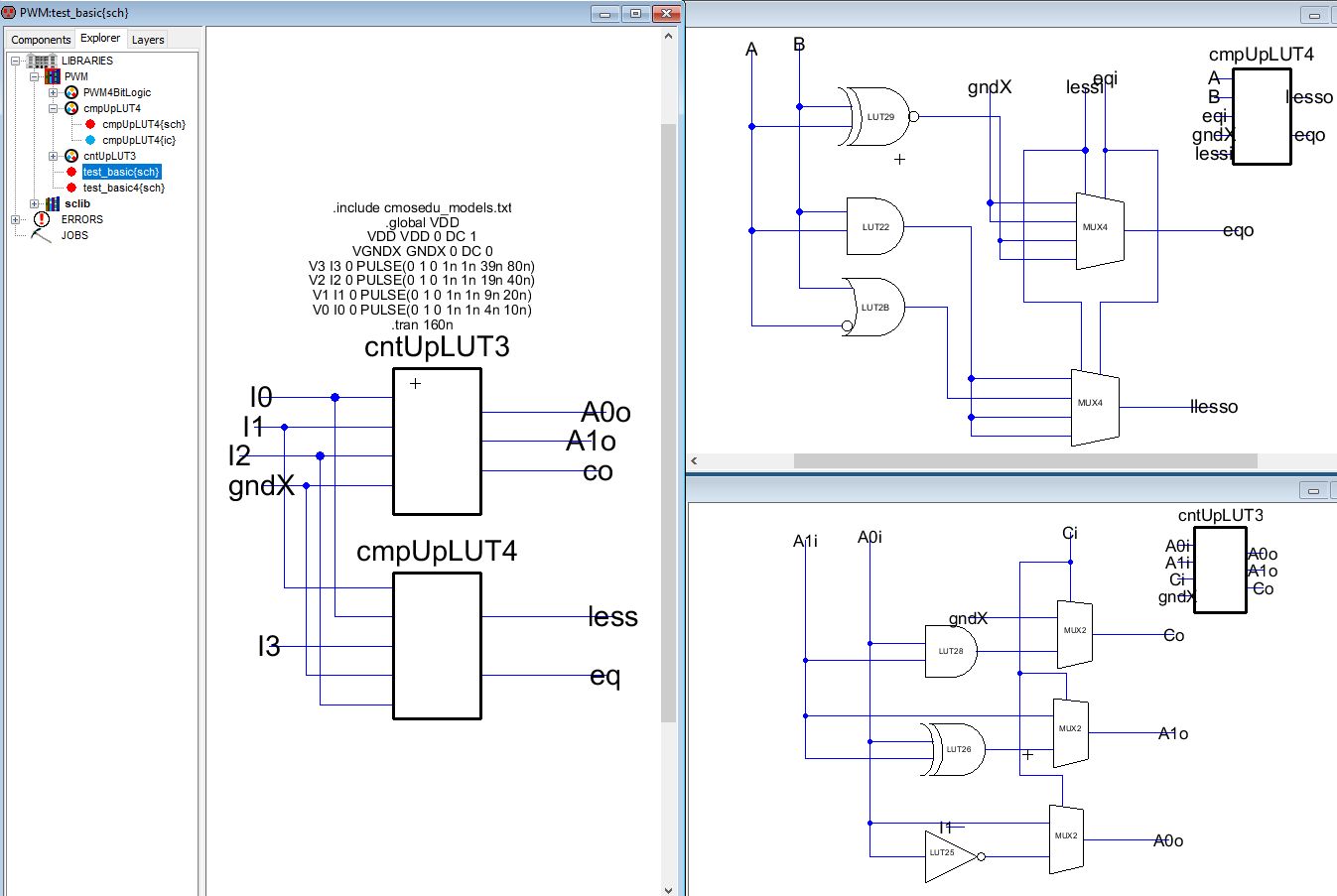This screenshot has height=896, width=1337.
Task: Click the ERRORS exclamation mark icon
Action: pos(42,219)
